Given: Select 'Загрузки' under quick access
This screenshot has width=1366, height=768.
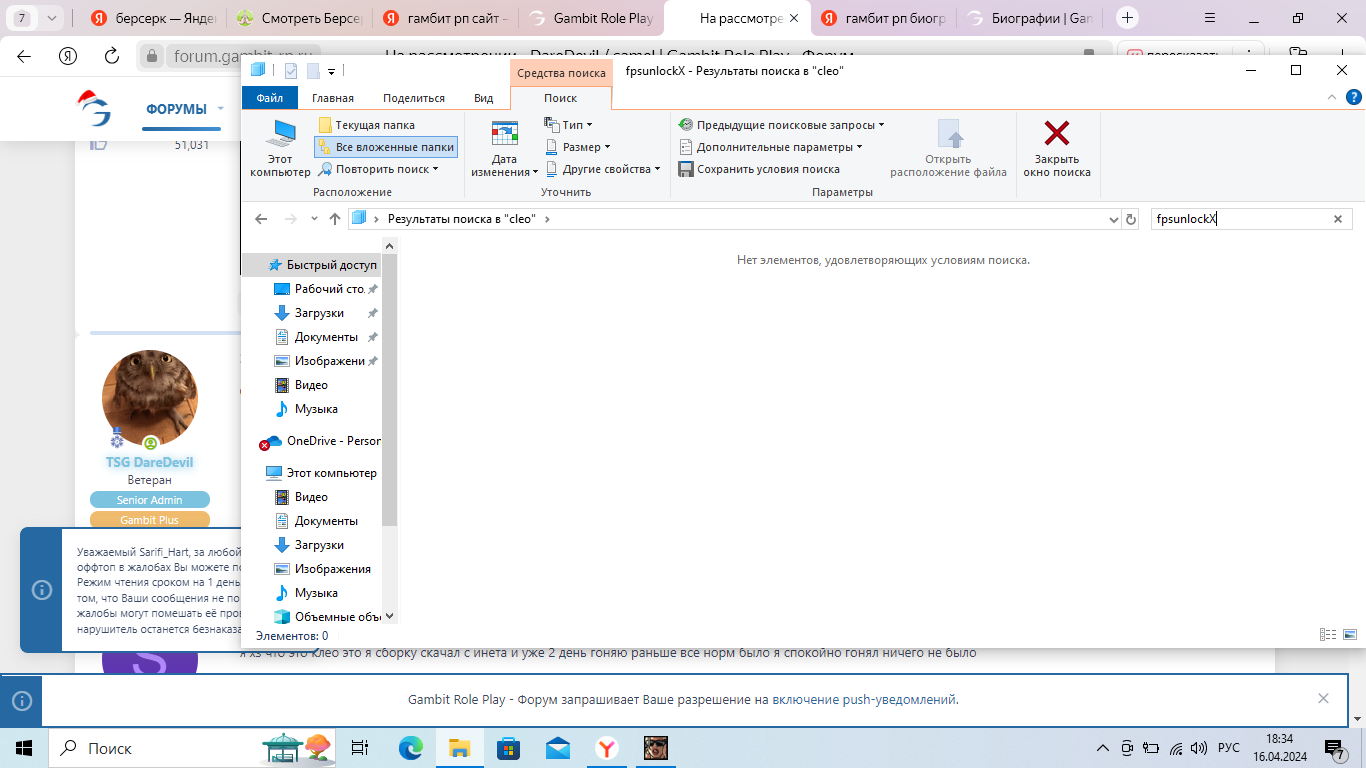Looking at the screenshot, I should (319, 313).
